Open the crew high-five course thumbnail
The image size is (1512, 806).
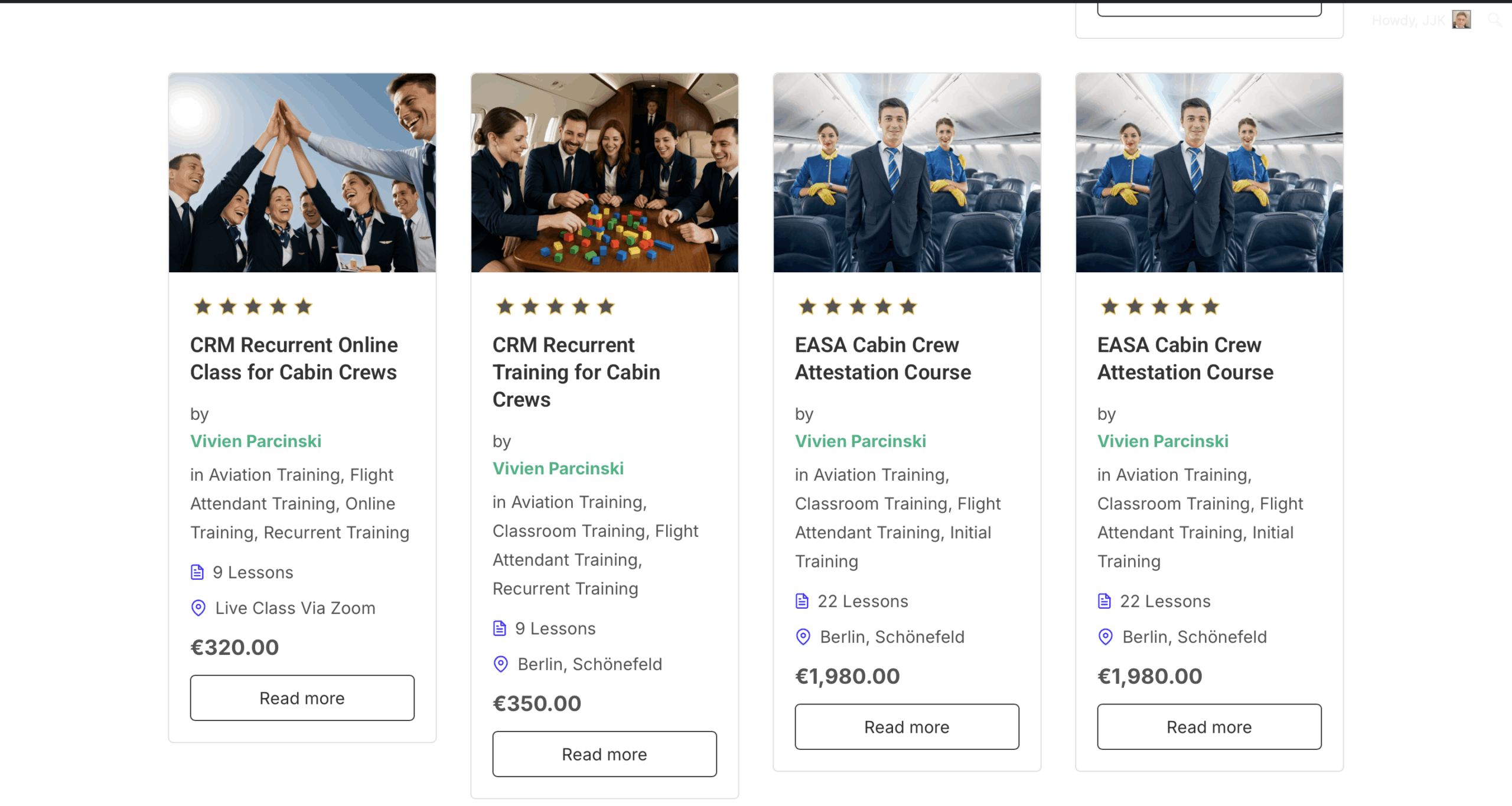(x=302, y=173)
